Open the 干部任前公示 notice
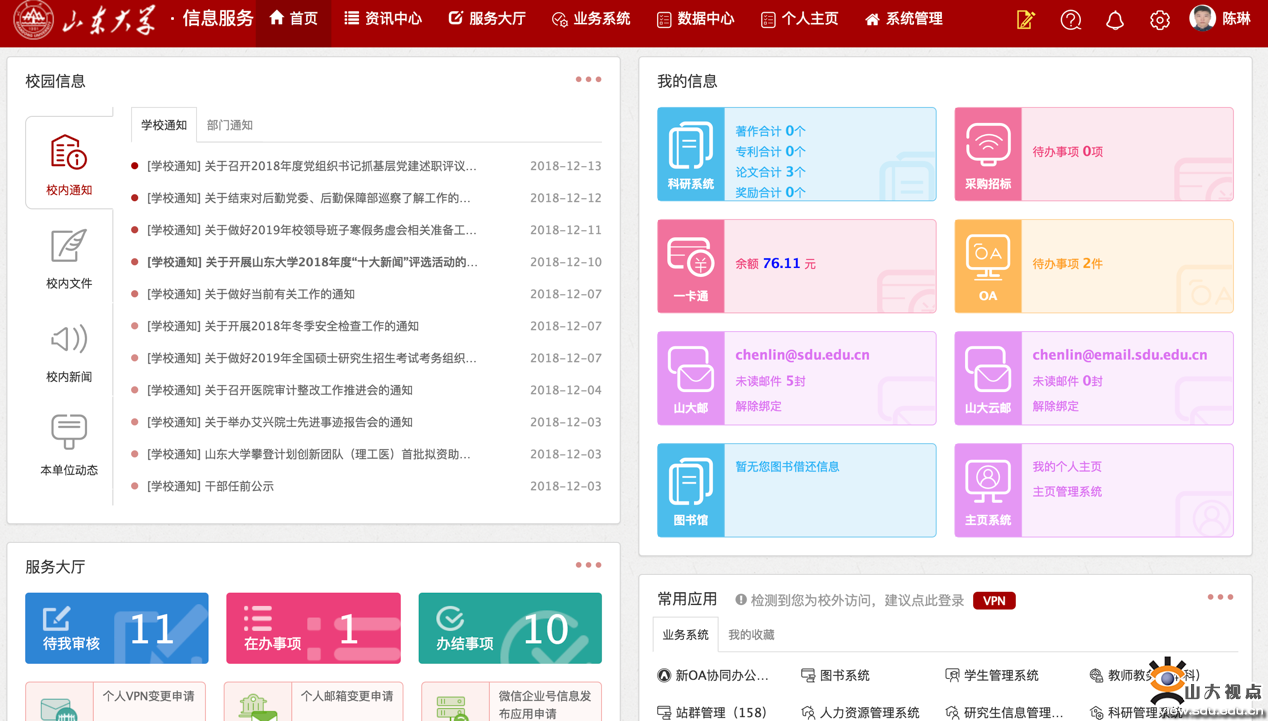 click(210, 486)
